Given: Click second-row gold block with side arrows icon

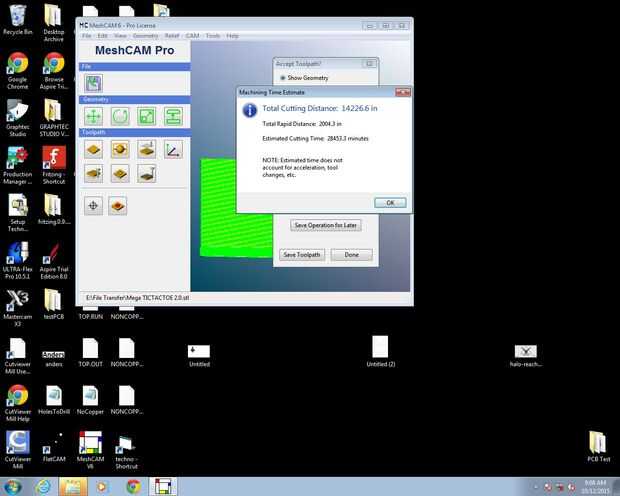Looking at the screenshot, I should point(94,173).
